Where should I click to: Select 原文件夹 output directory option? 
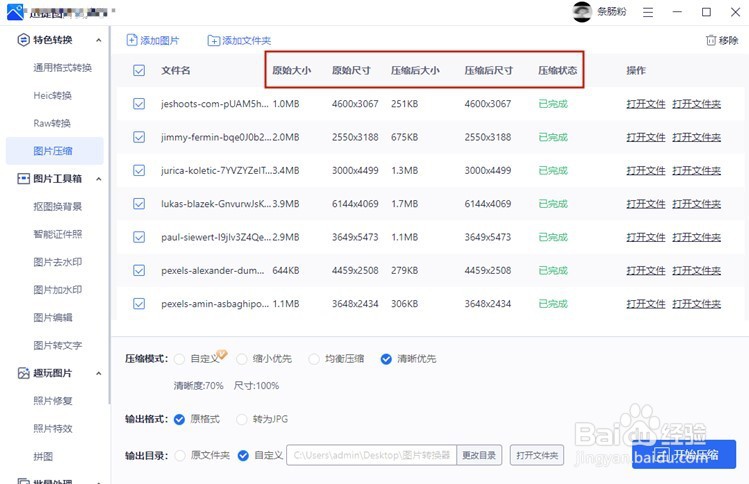(x=180, y=456)
